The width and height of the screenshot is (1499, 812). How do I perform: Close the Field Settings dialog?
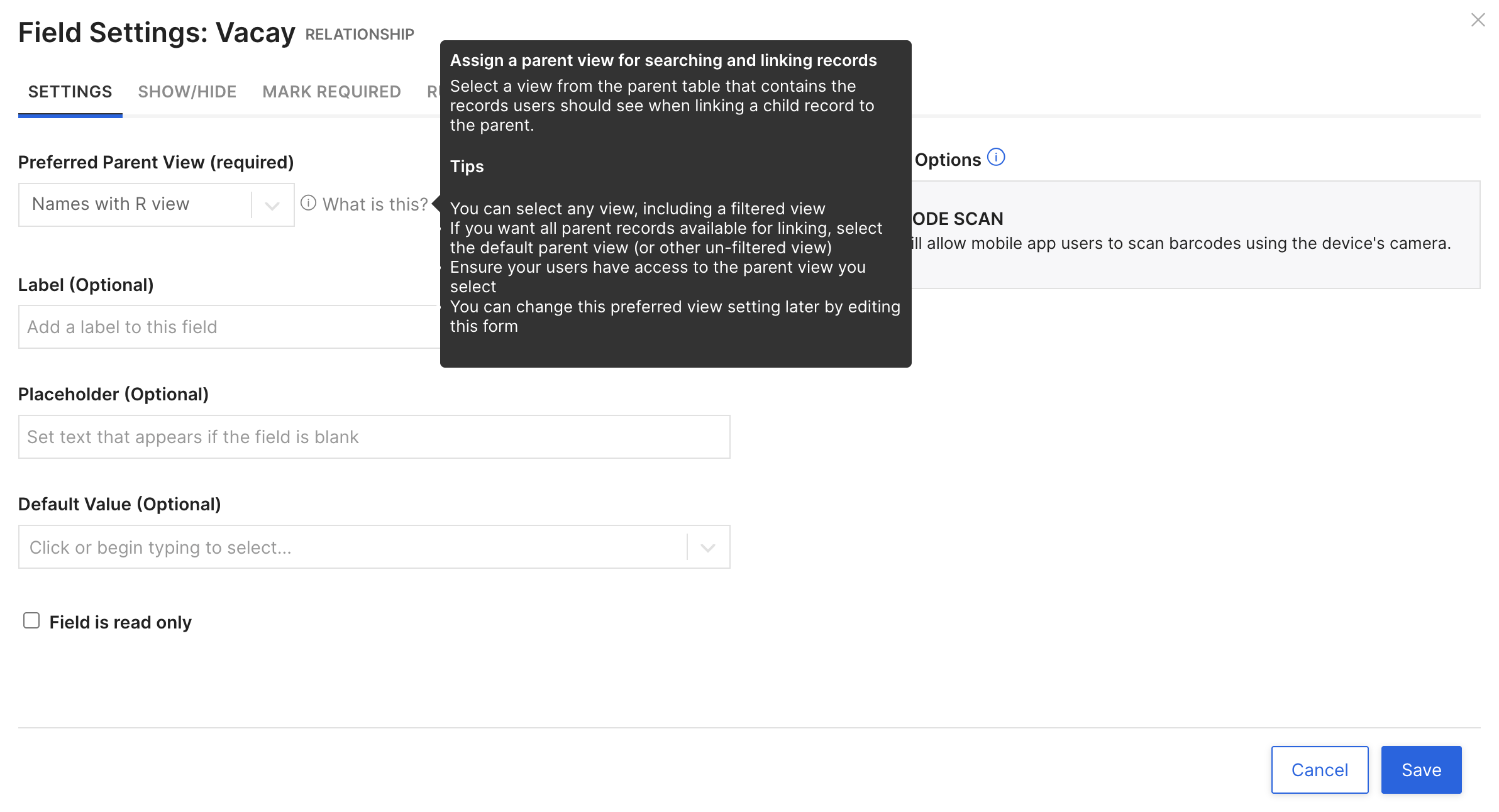pos(1478,20)
